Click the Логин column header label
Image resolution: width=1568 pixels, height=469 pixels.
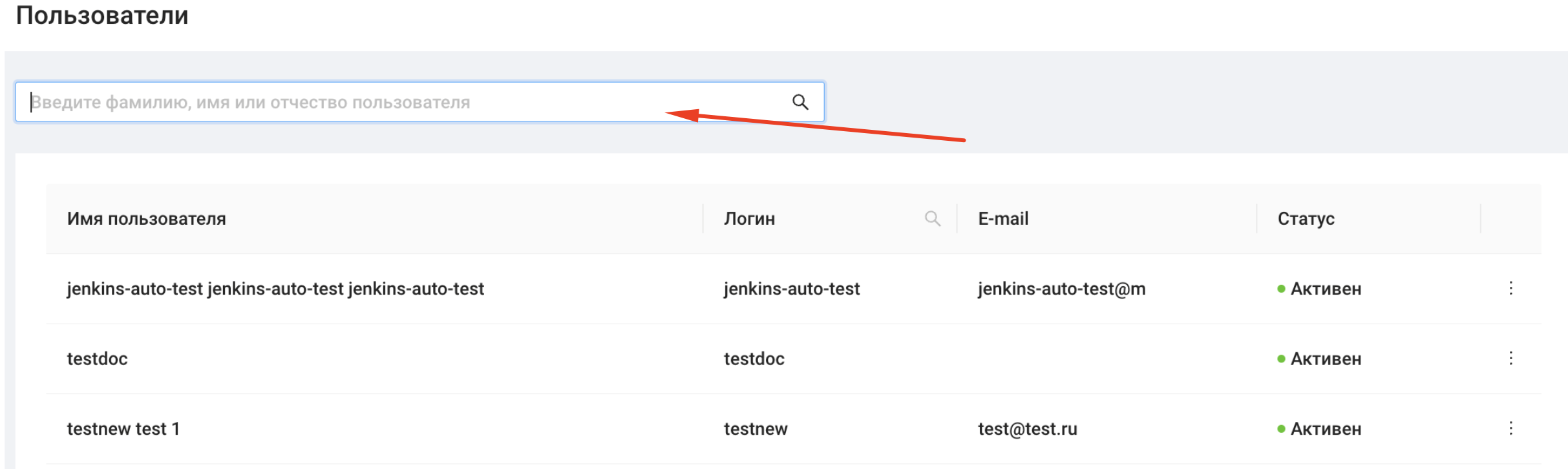749,219
